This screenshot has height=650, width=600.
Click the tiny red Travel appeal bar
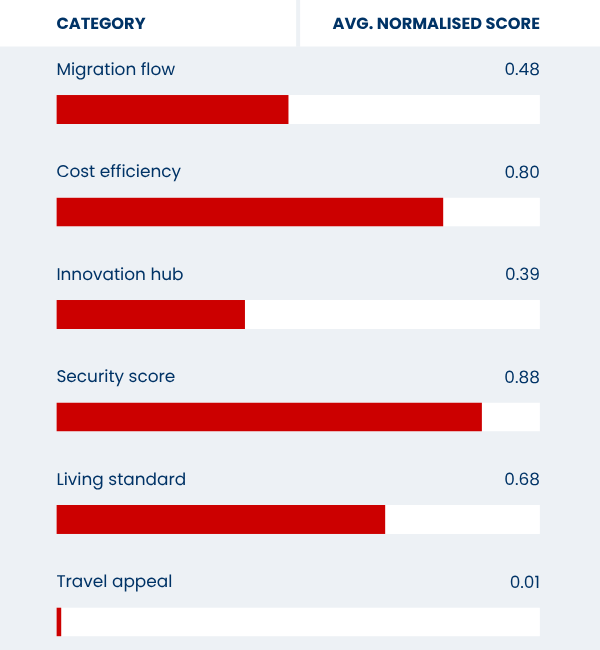(x=59, y=622)
